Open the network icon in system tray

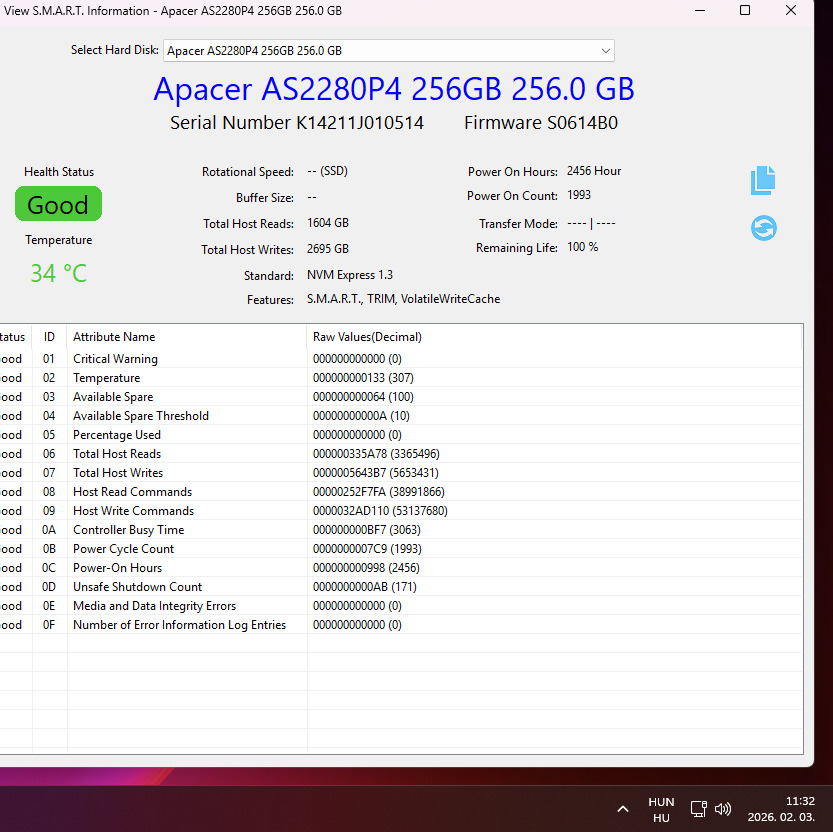698,809
